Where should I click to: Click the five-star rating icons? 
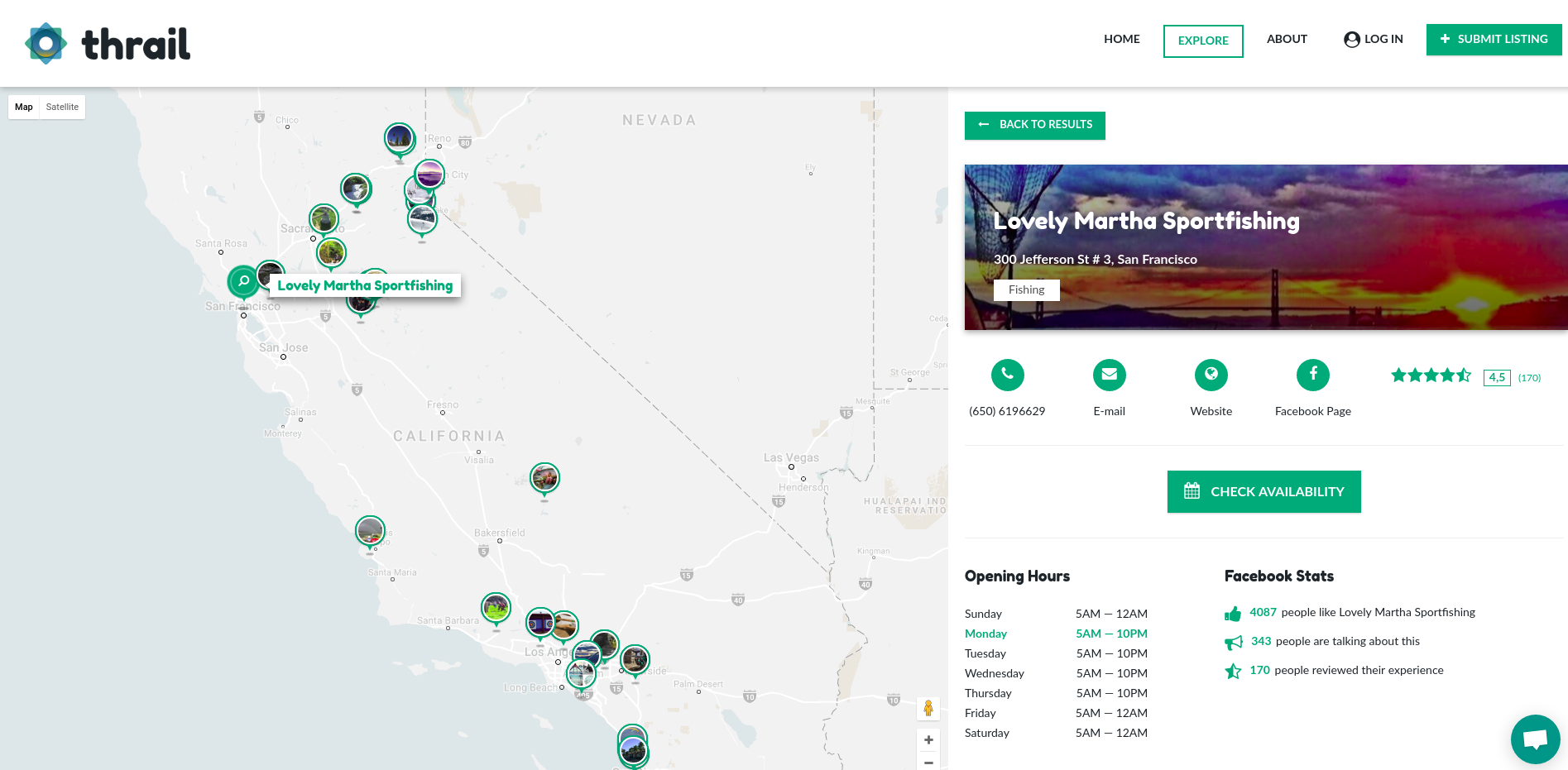pos(1431,375)
